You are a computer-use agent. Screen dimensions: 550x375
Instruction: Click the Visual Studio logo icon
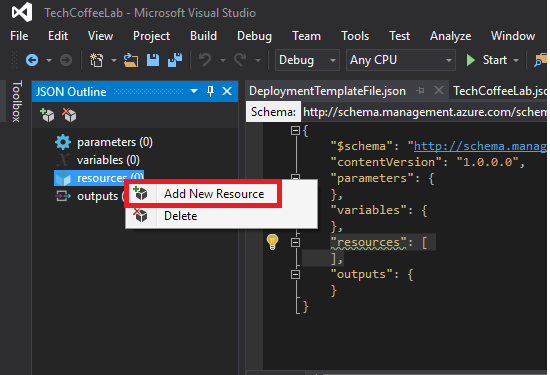(x=22, y=12)
